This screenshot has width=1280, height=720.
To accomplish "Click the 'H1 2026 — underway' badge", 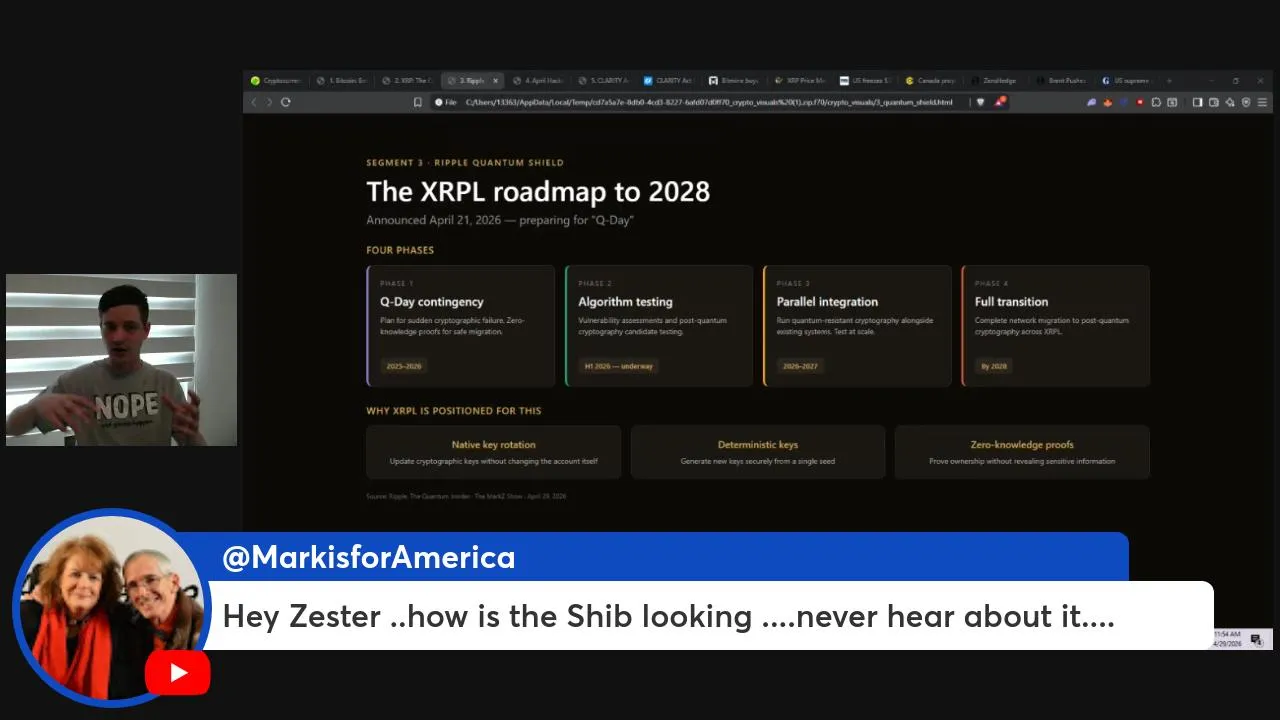I will click(618, 366).
